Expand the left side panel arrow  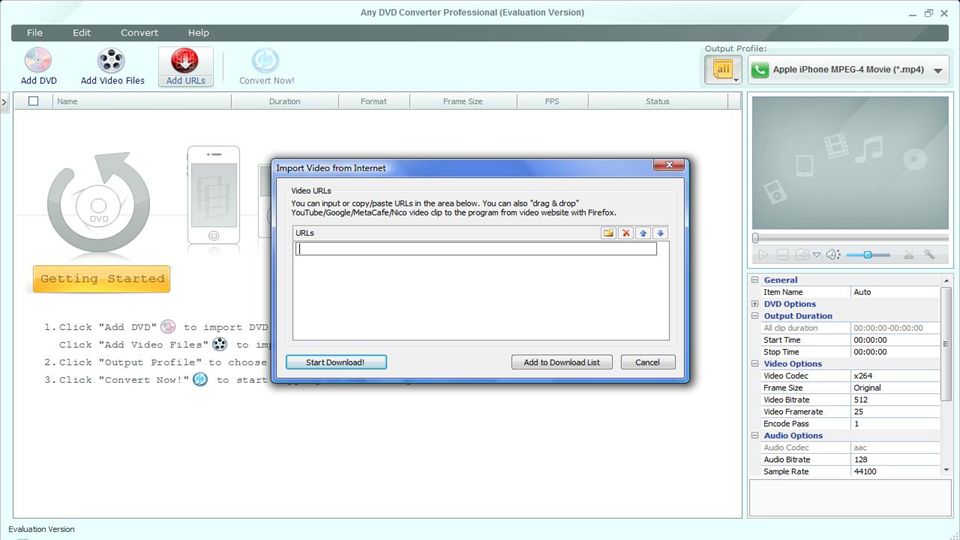[x=4, y=102]
